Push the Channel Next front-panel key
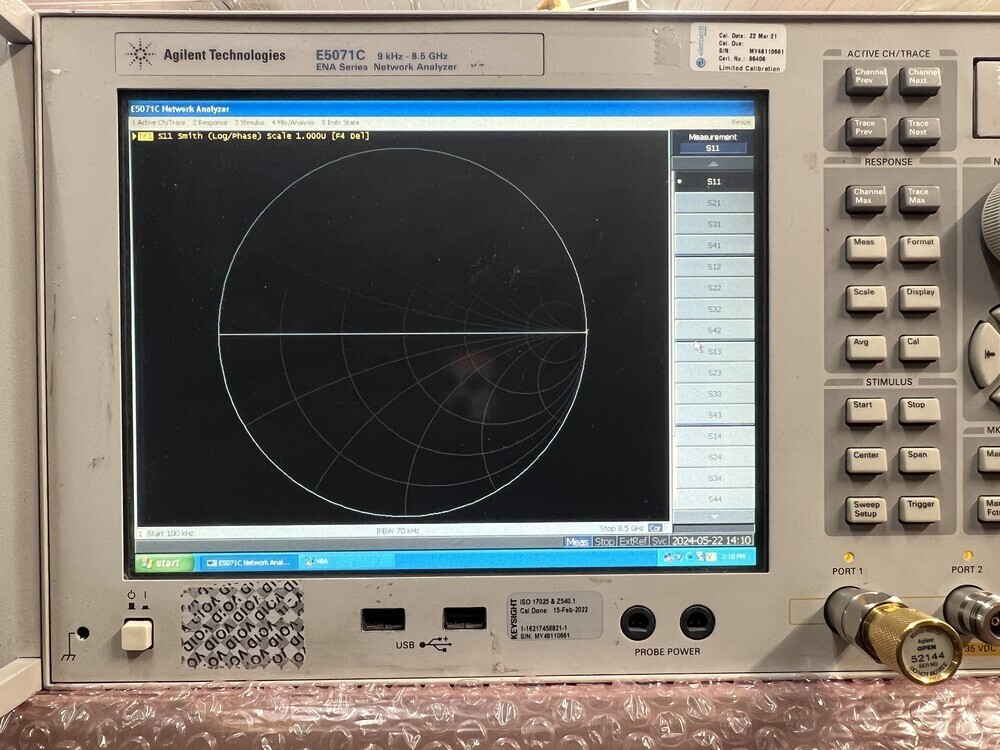The image size is (1000, 750). [x=919, y=81]
